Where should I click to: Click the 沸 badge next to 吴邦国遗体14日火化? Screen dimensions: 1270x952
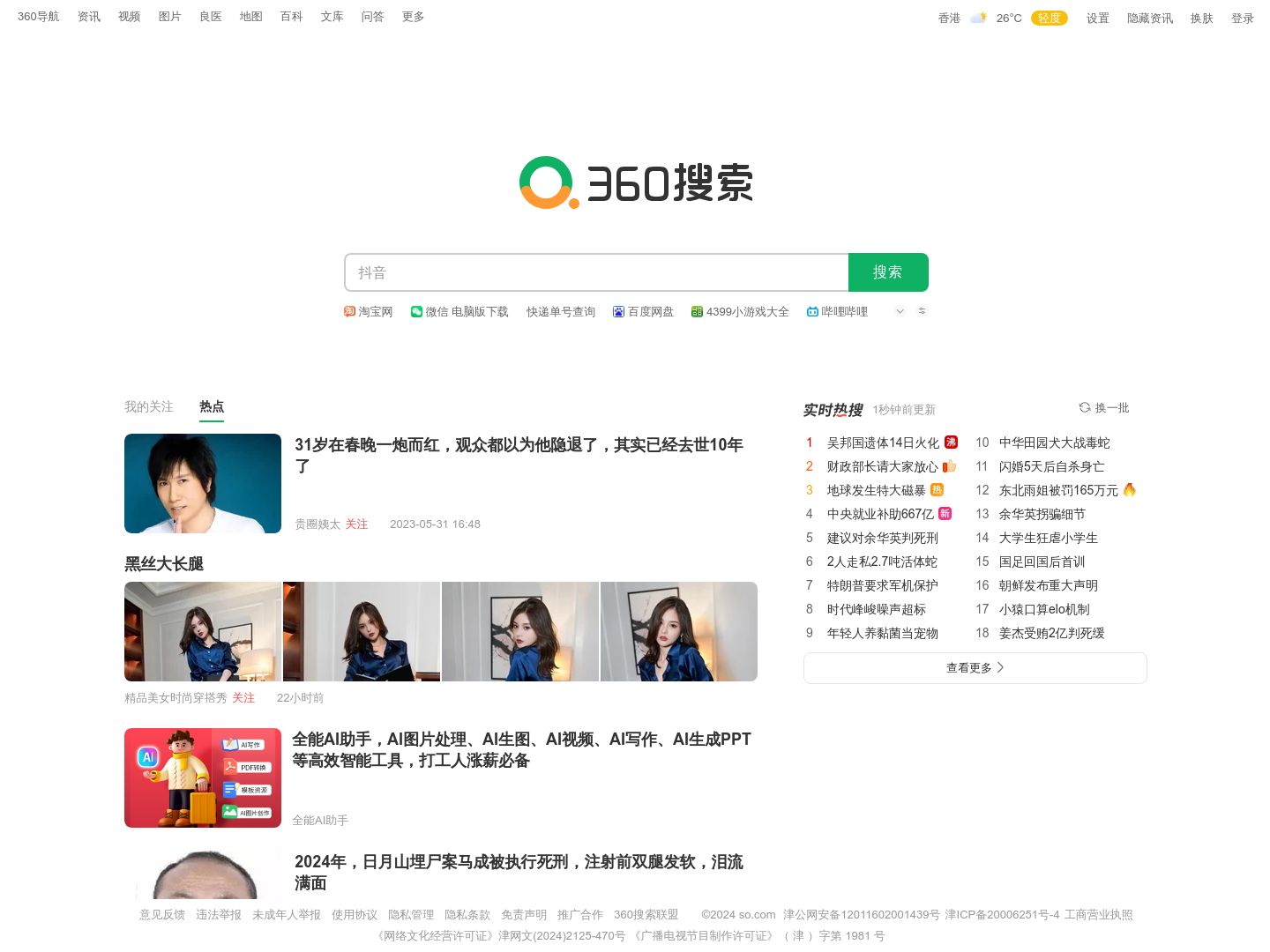951,442
